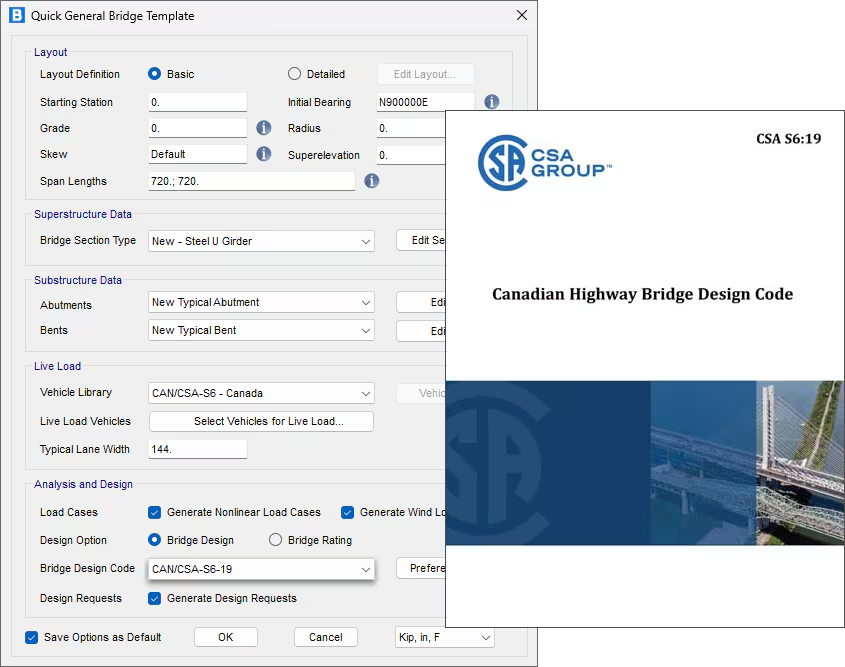Screen dimensions: 845x667
Task: Select the Basic layout definition option
Action: 155,74
